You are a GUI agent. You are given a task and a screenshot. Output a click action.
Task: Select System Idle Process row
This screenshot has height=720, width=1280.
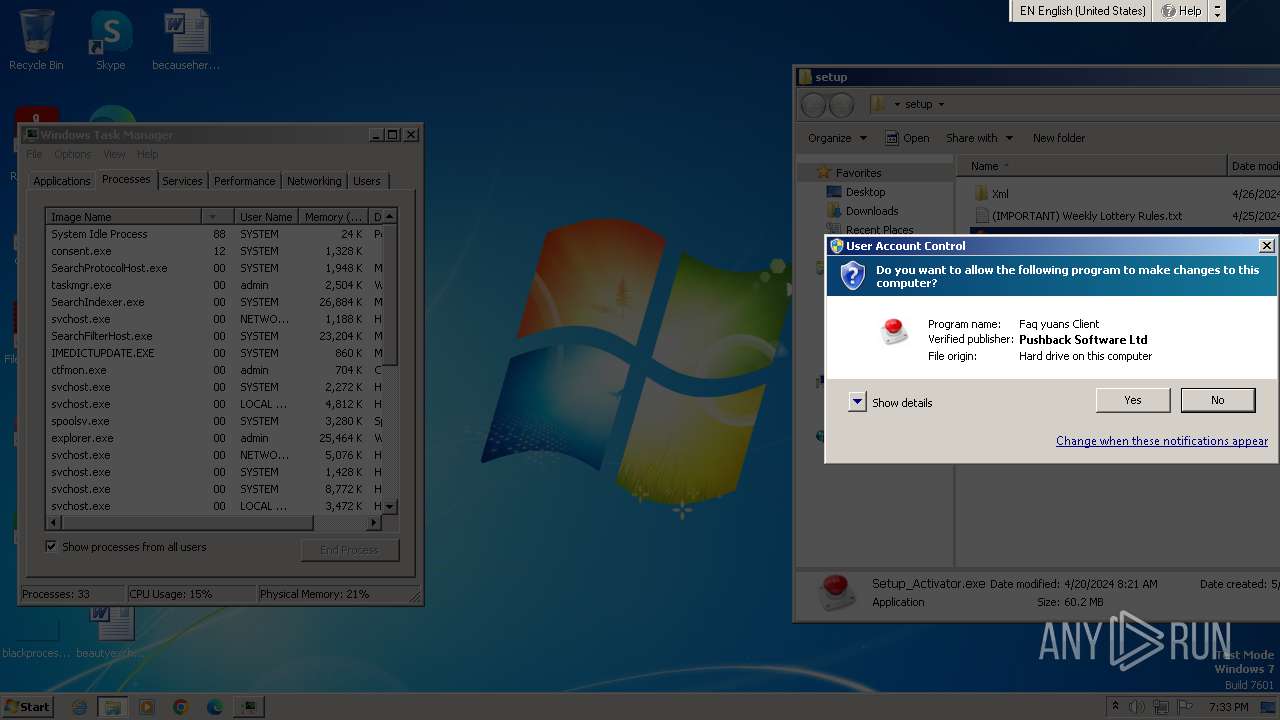tap(214, 234)
